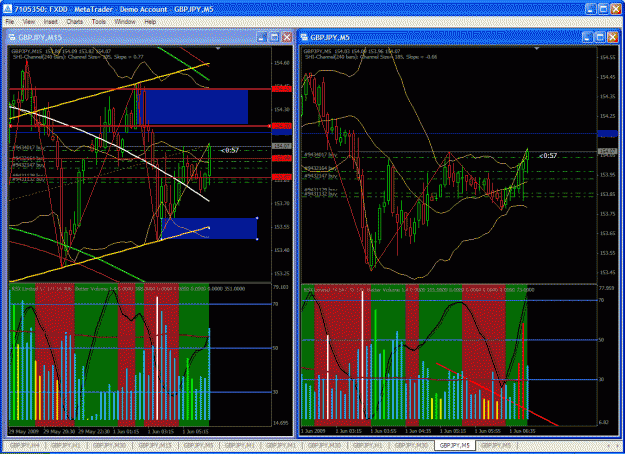625x454 pixels.
Task: Open the Tools menu
Action: [x=98, y=22]
